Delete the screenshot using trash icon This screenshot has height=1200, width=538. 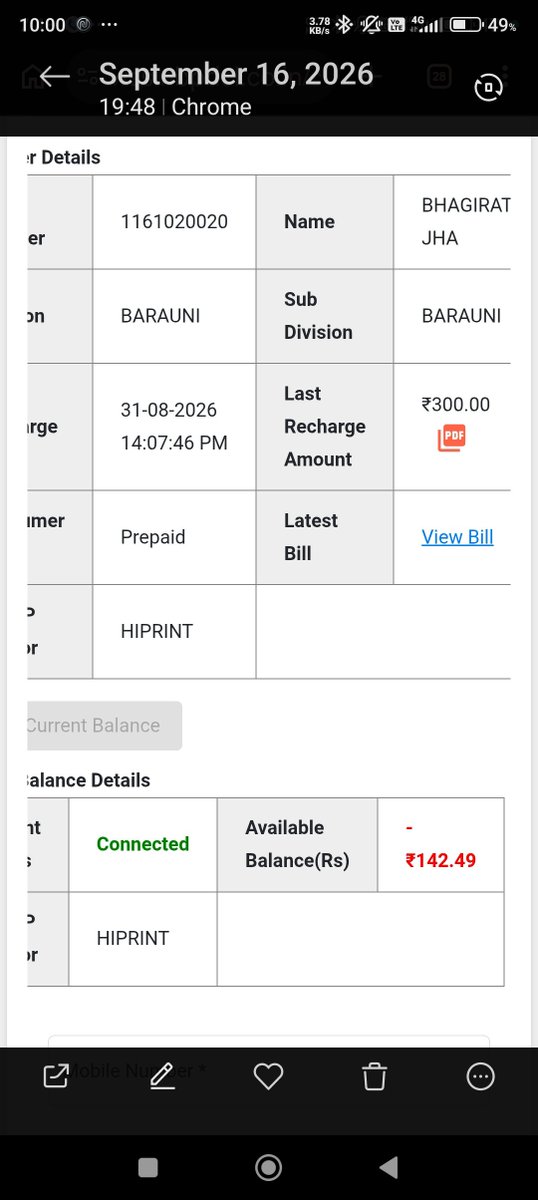click(374, 1076)
